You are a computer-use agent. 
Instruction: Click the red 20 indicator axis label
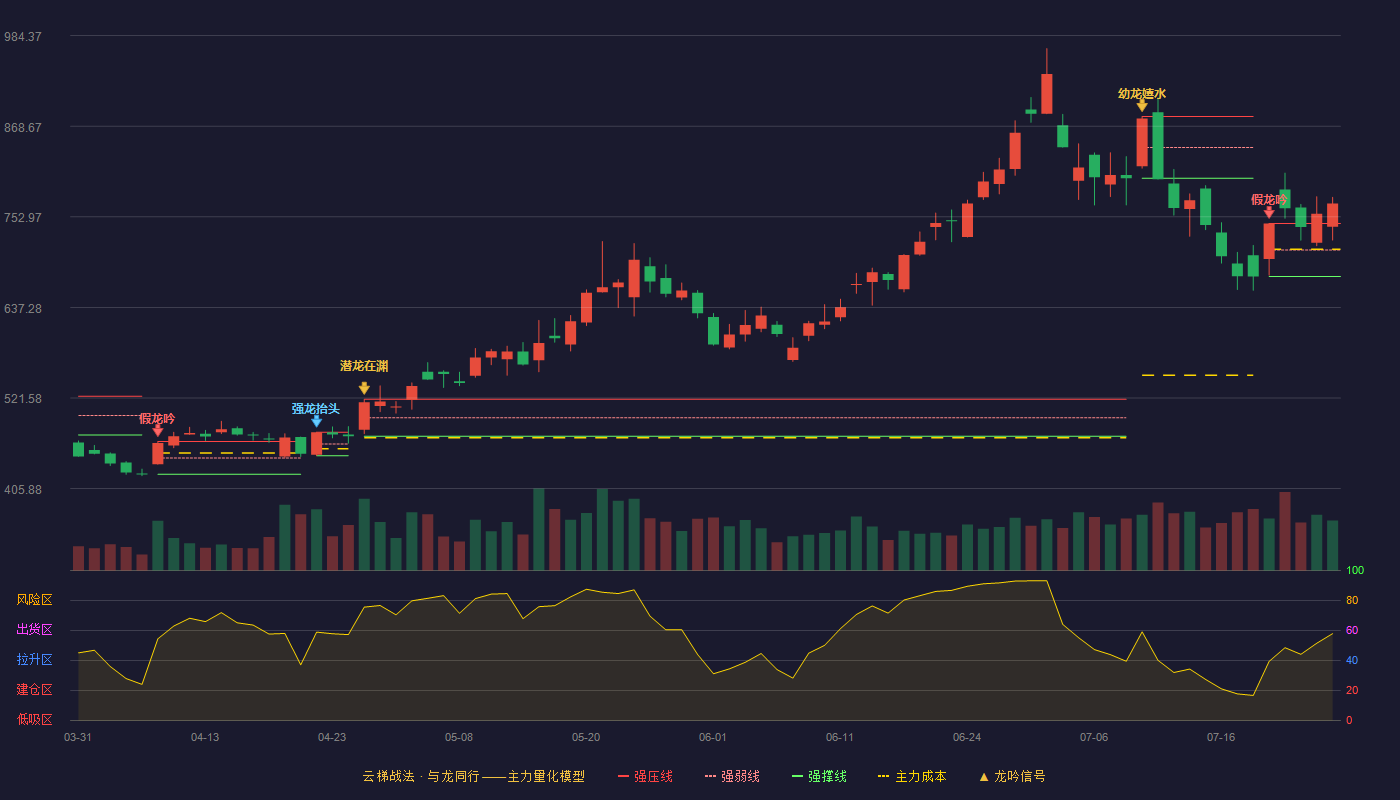pos(1352,691)
